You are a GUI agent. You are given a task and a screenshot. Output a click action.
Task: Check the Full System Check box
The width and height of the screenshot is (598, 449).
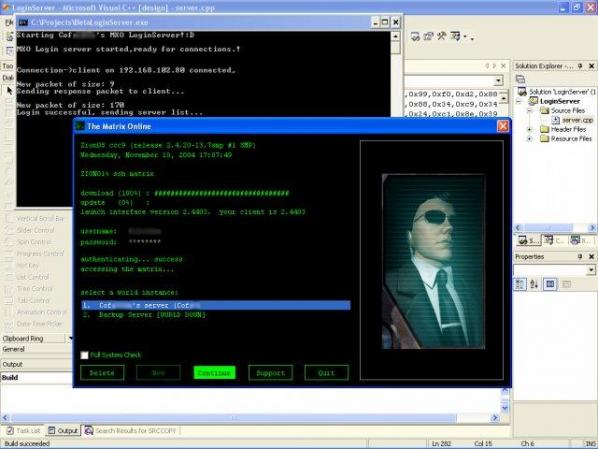(84, 355)
